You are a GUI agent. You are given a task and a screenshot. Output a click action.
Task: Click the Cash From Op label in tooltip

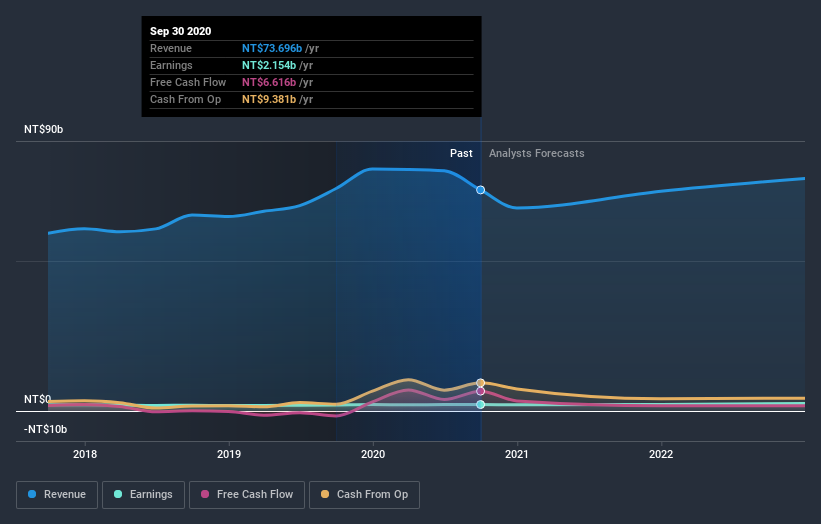coord(185,99)
